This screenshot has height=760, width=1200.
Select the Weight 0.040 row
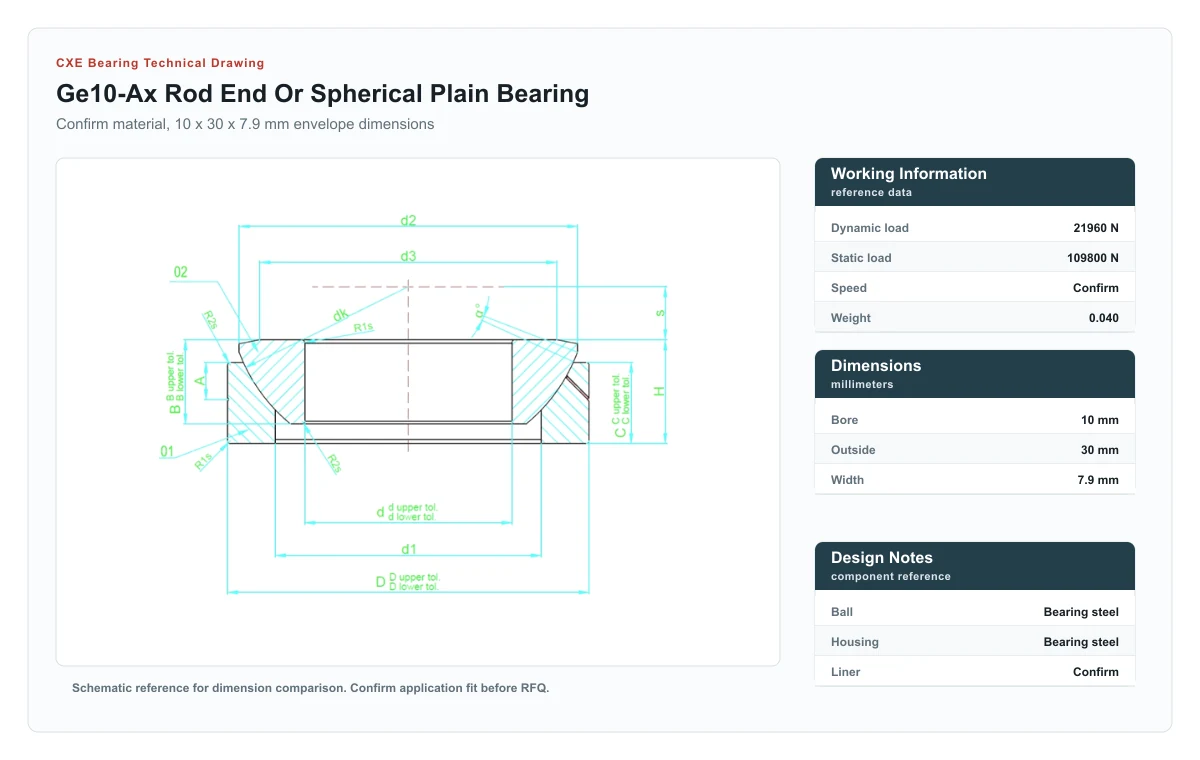pyautogui.click(x=975, y=318)
